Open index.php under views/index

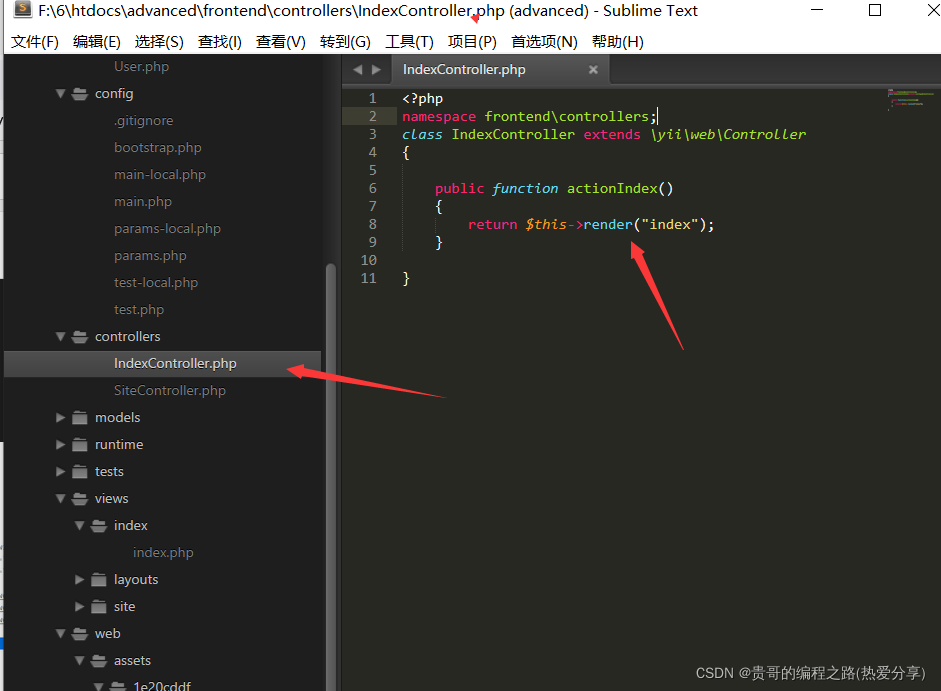[163, 553]
